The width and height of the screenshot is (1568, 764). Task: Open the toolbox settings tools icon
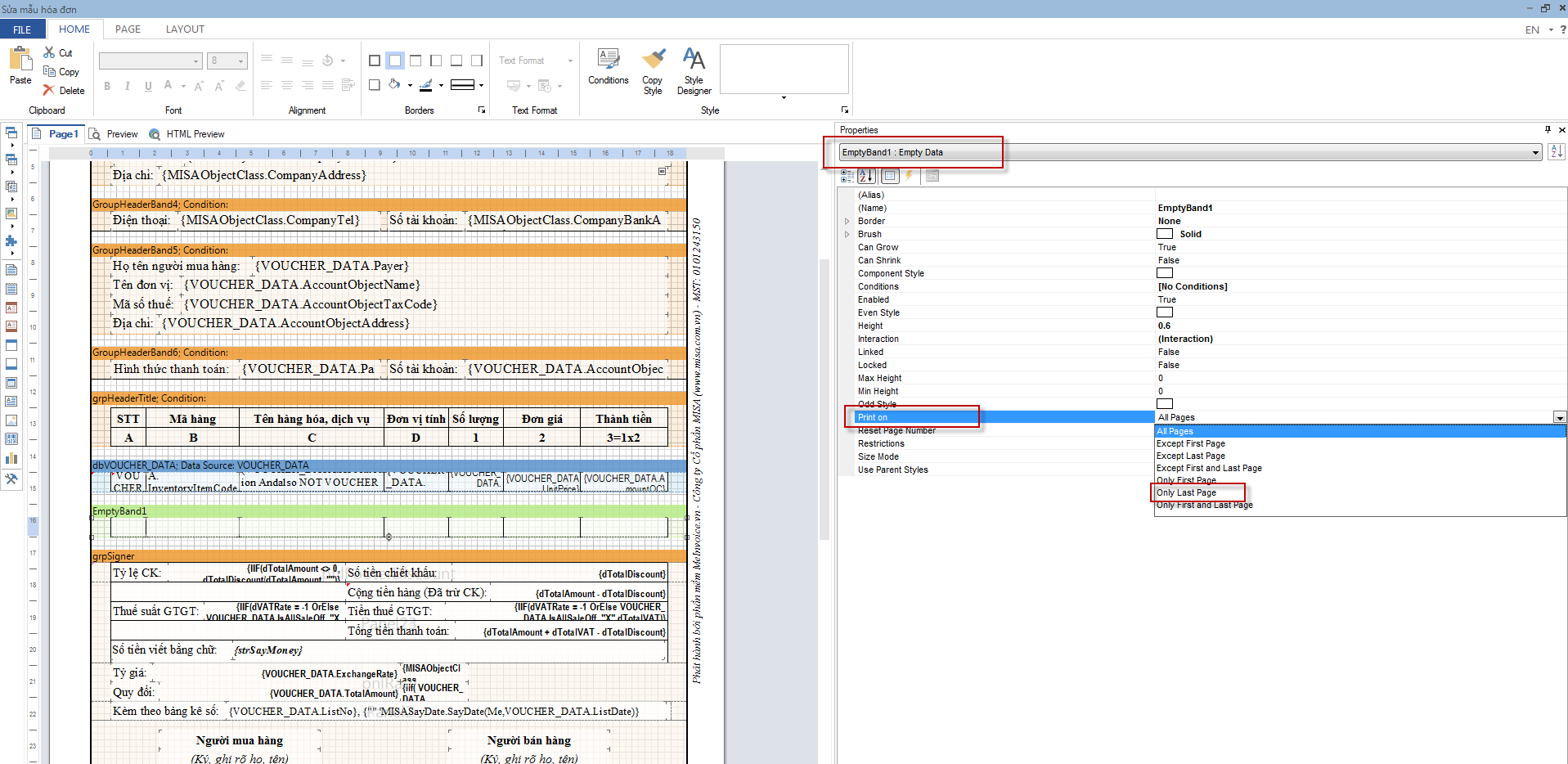[x=11, y=479]
